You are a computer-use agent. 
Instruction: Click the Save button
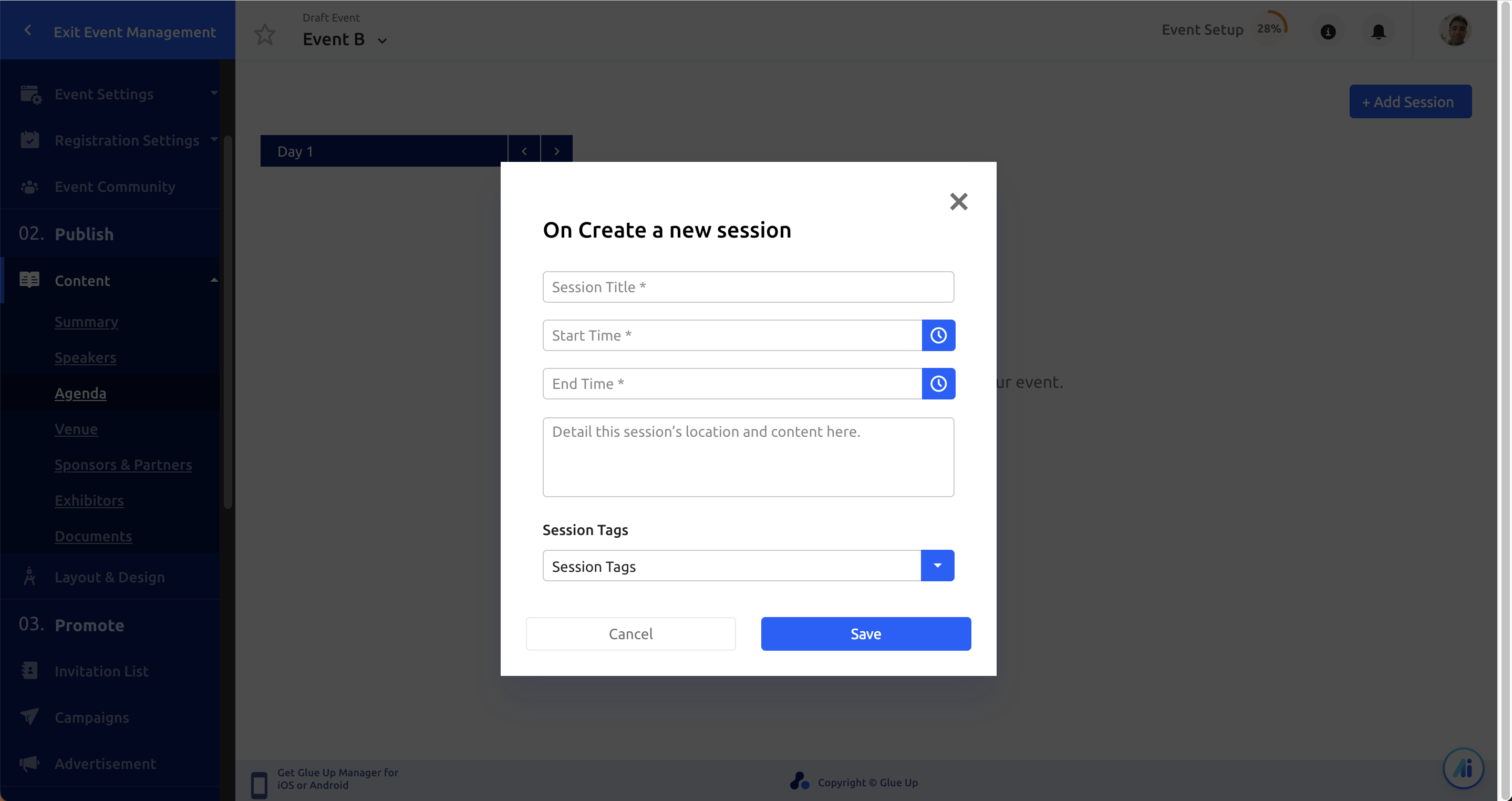(866, 634)
